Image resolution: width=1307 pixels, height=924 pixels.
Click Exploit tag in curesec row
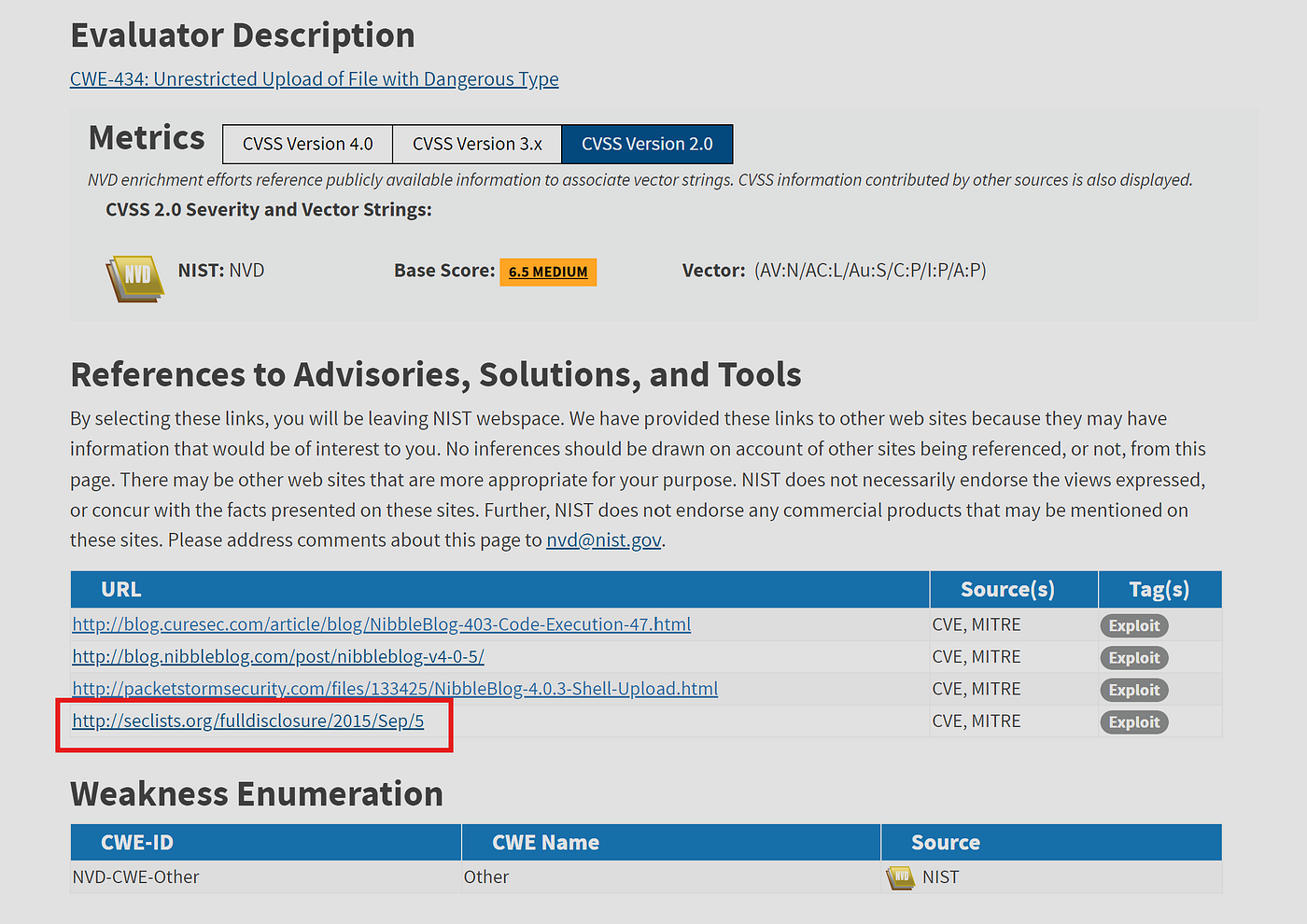click(1134, 625)
